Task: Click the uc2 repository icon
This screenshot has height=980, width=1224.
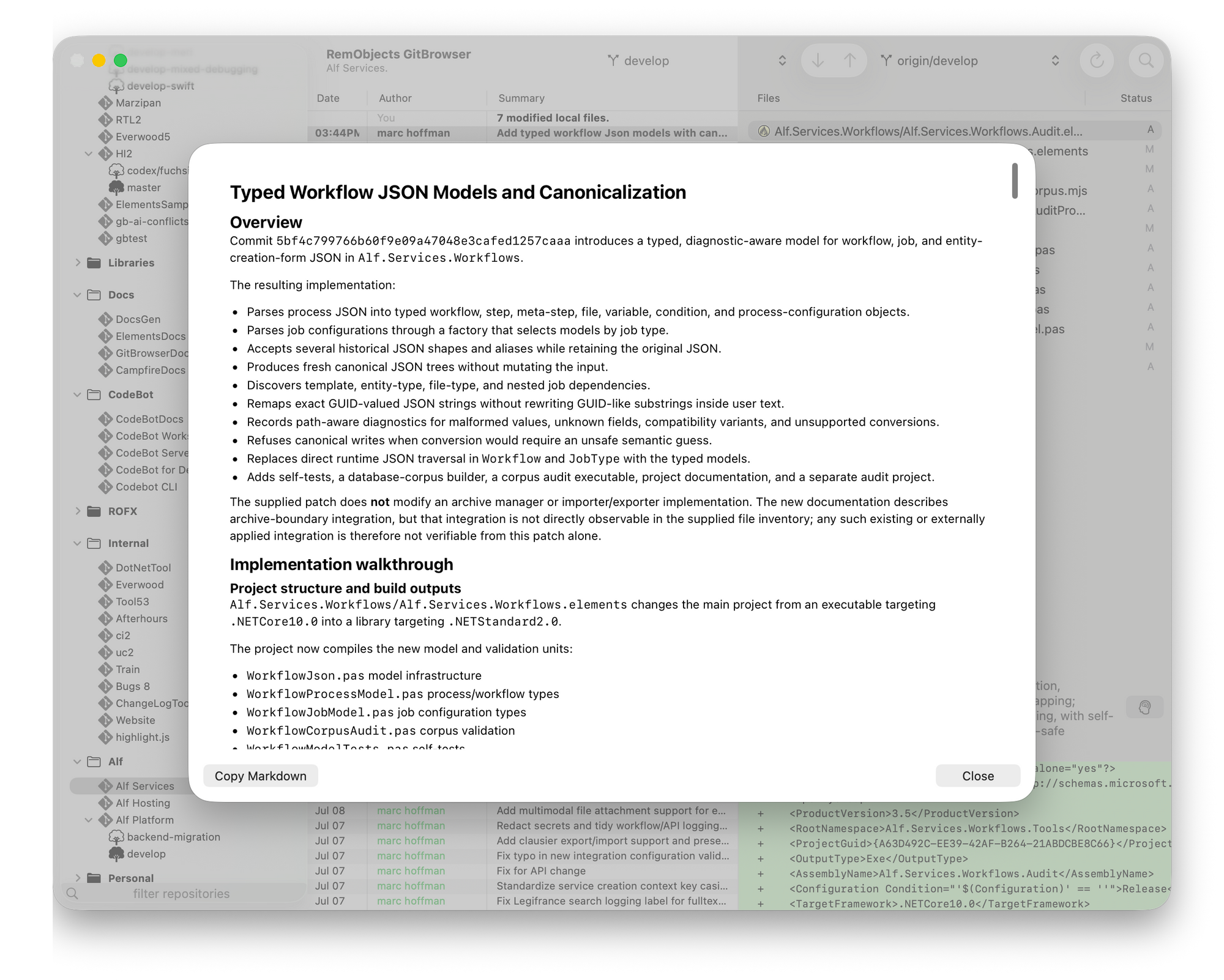Action: coord(105,653)
